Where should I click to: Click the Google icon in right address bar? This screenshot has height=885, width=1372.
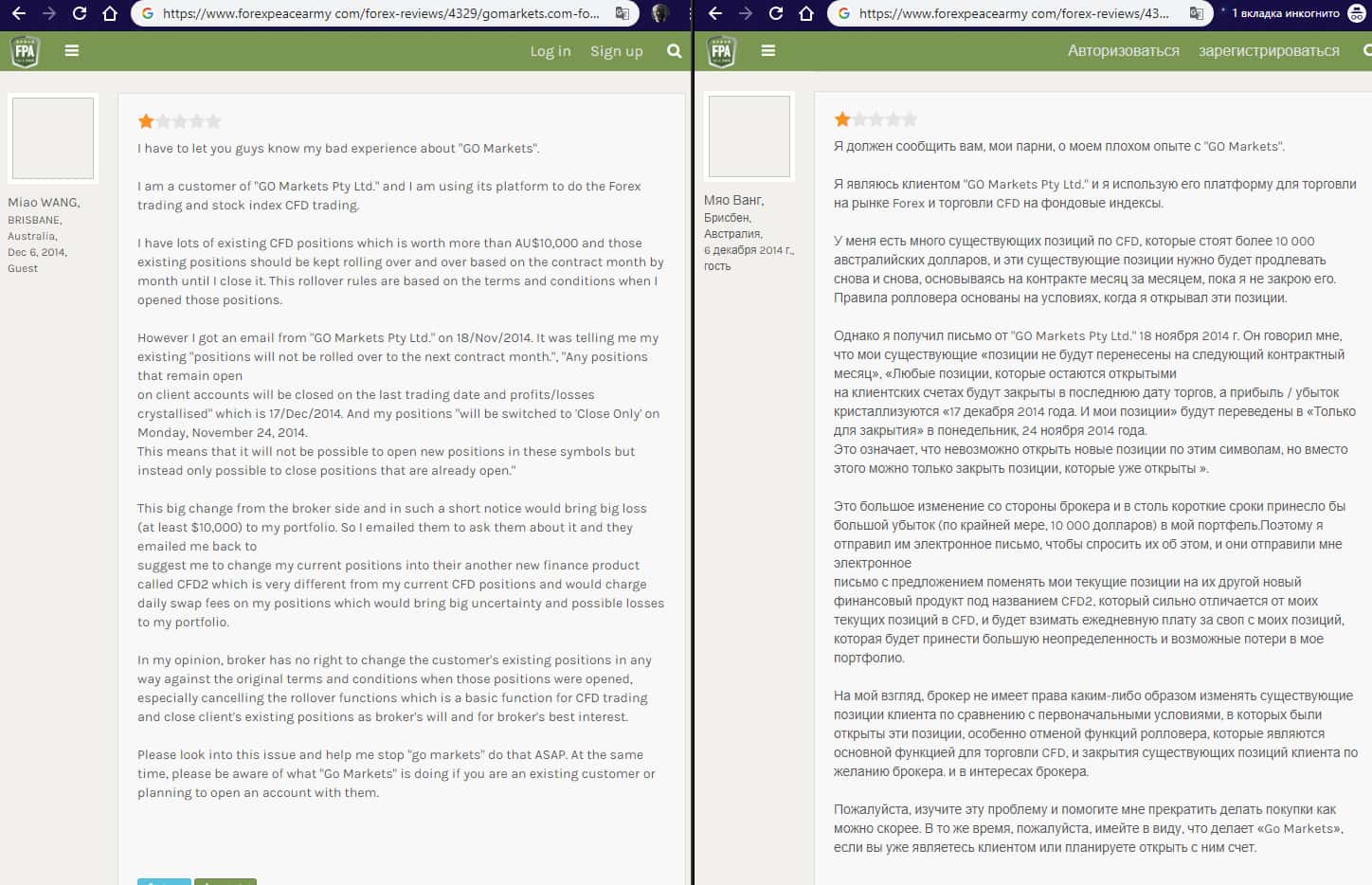pyautogui.click(x=843, y=13)
